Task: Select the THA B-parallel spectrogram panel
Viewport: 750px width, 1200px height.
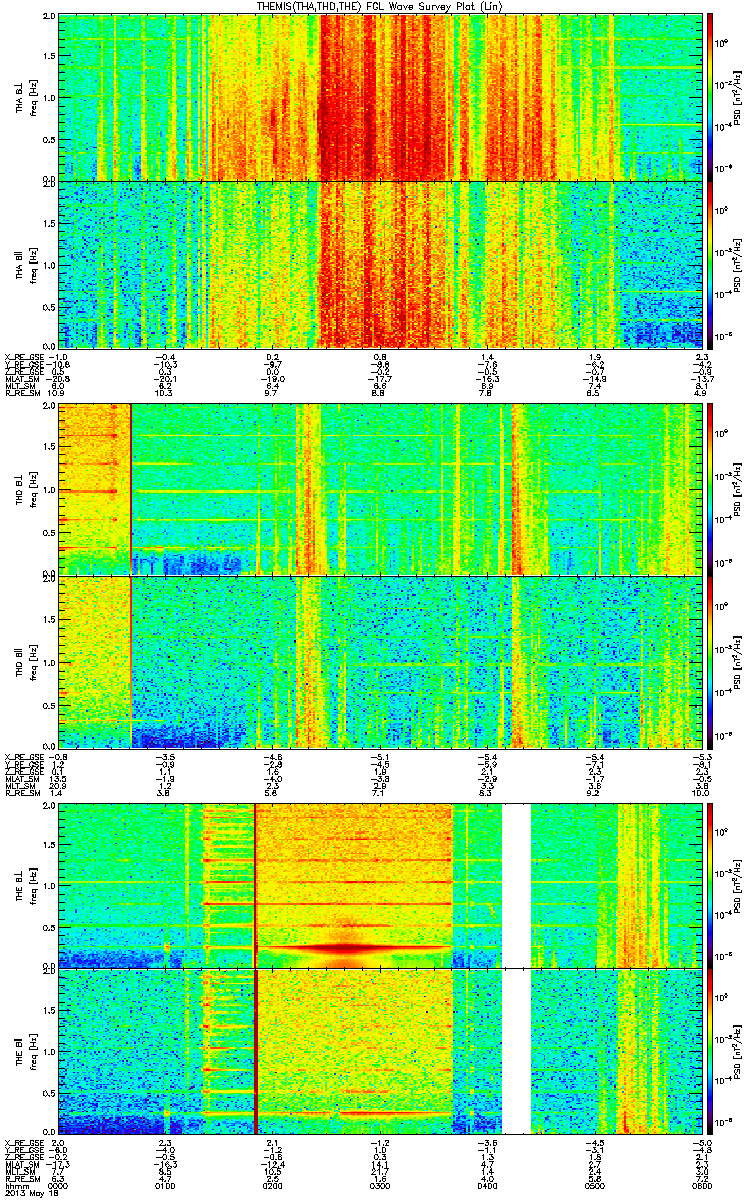Action: pyautogui.click(x=379, y=264)
